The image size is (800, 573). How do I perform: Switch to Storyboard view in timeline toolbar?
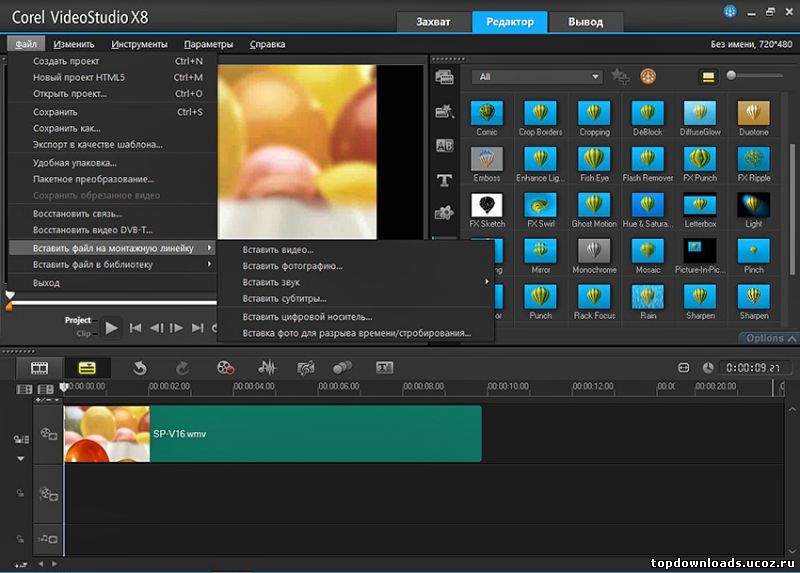(x=39, y=367)
